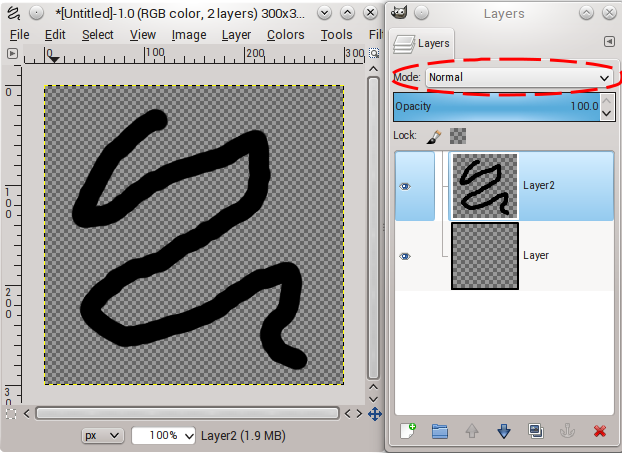
Task: Select the Layer2 thumbnail
Action: [x=485, y=186]
